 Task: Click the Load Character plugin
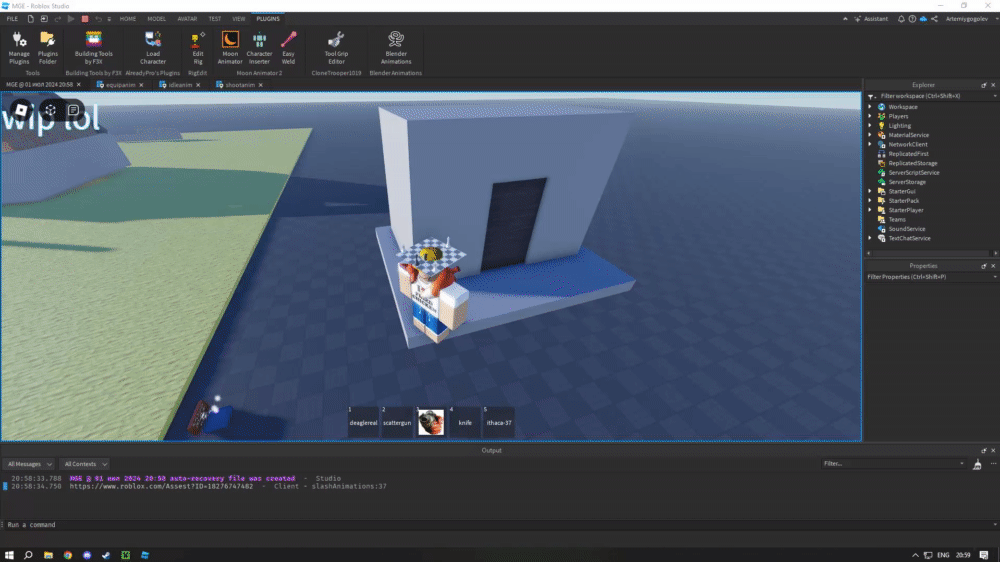pos(153,48)
